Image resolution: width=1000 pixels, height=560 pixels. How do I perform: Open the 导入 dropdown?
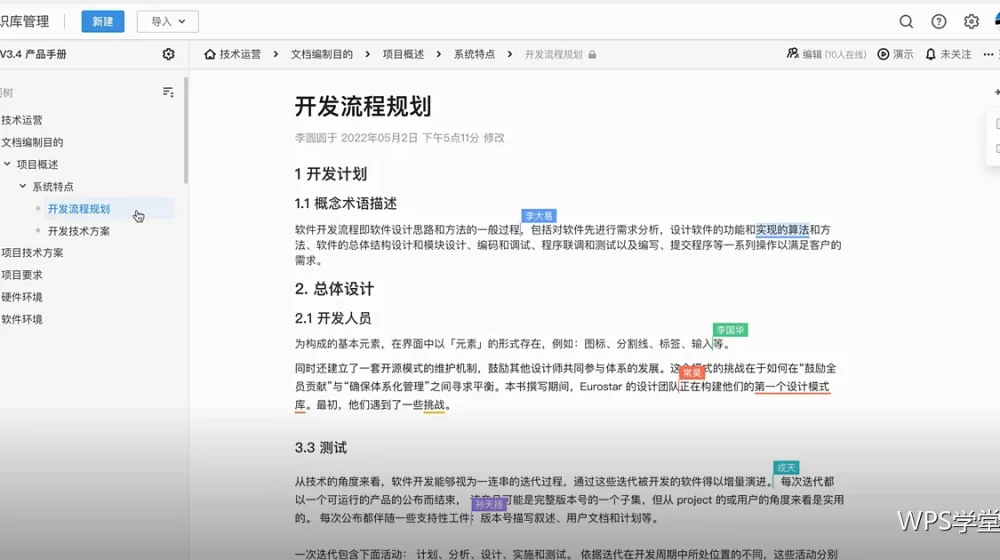[168, 22]
